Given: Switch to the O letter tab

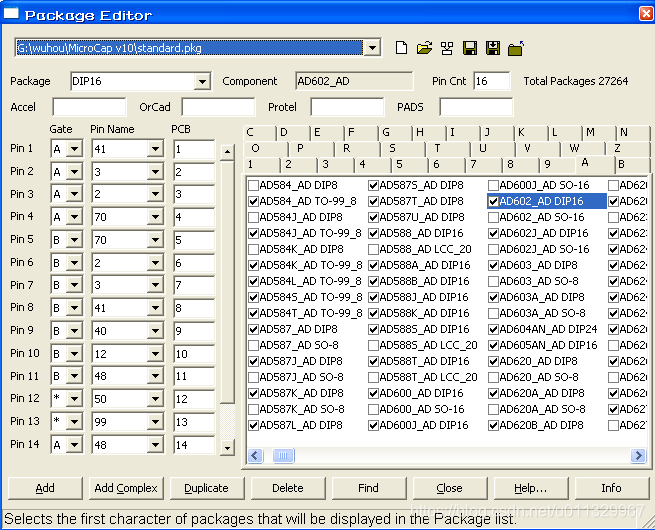Looking at the screenshot, I should pos(266,149).
